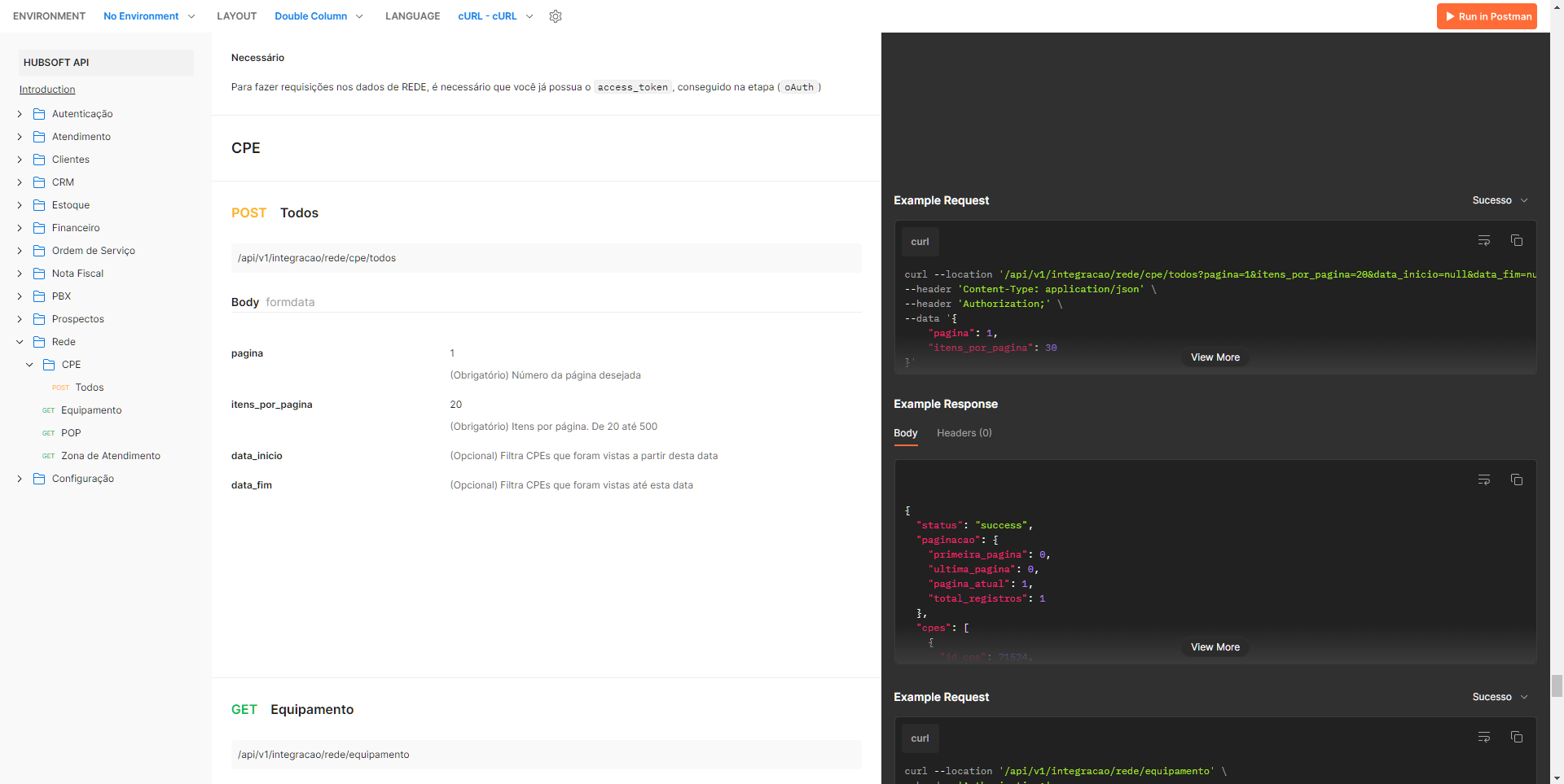The image size is (1564, 784).
Task: Open the Sucesso example dropdown for Todos request
Action: pyautogui.click(x=1500, y=200)
